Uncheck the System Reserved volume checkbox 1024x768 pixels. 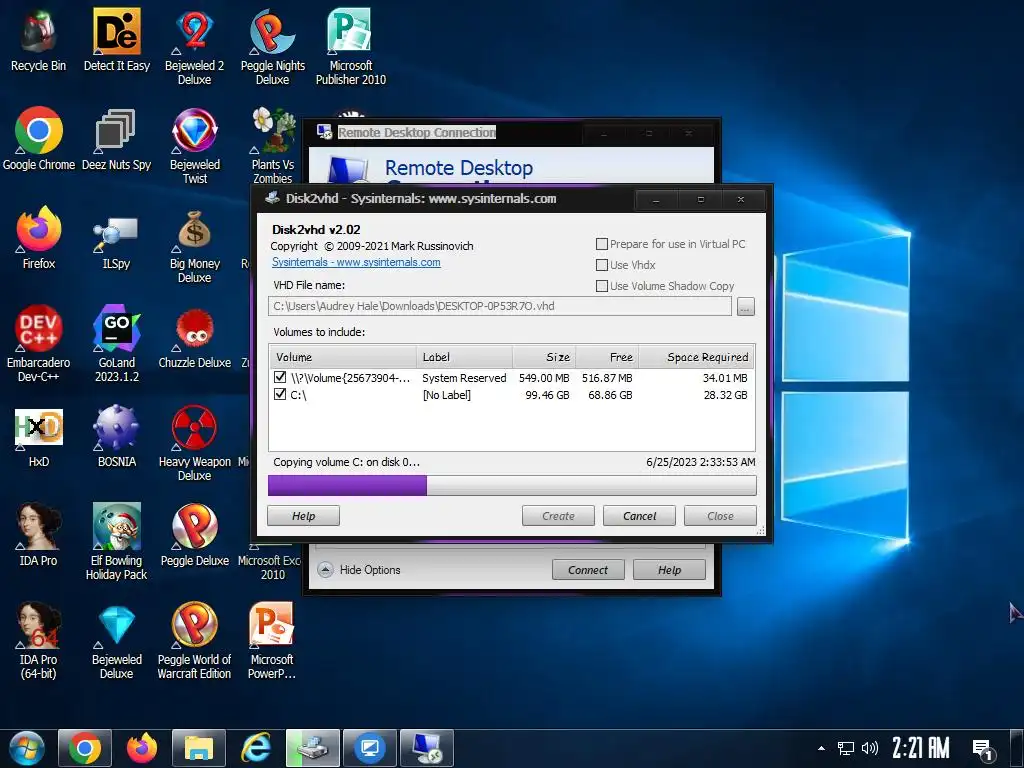click(280, 377)
